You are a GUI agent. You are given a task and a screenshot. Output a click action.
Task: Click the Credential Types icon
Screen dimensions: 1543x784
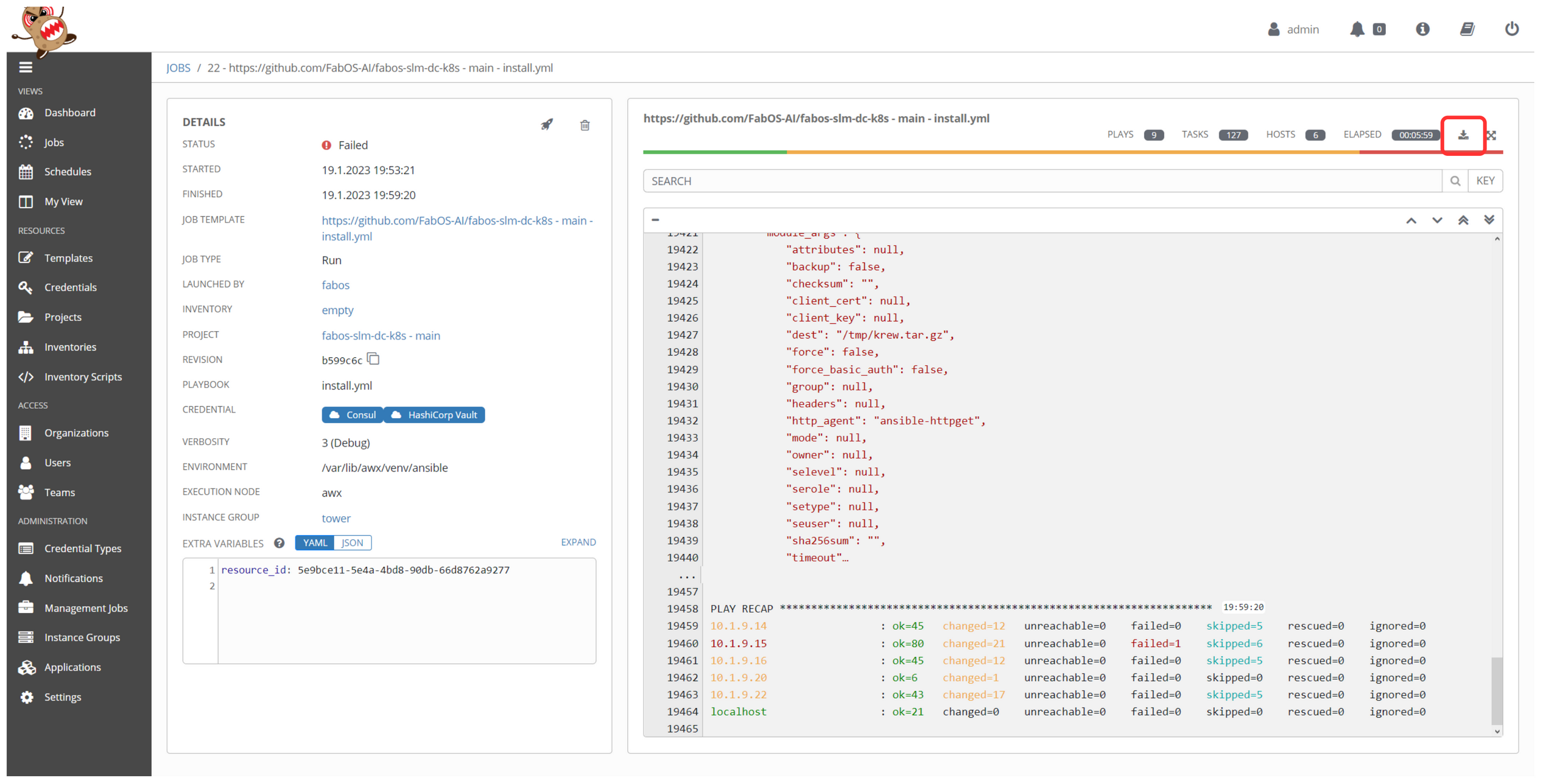(x=26, y=548)
